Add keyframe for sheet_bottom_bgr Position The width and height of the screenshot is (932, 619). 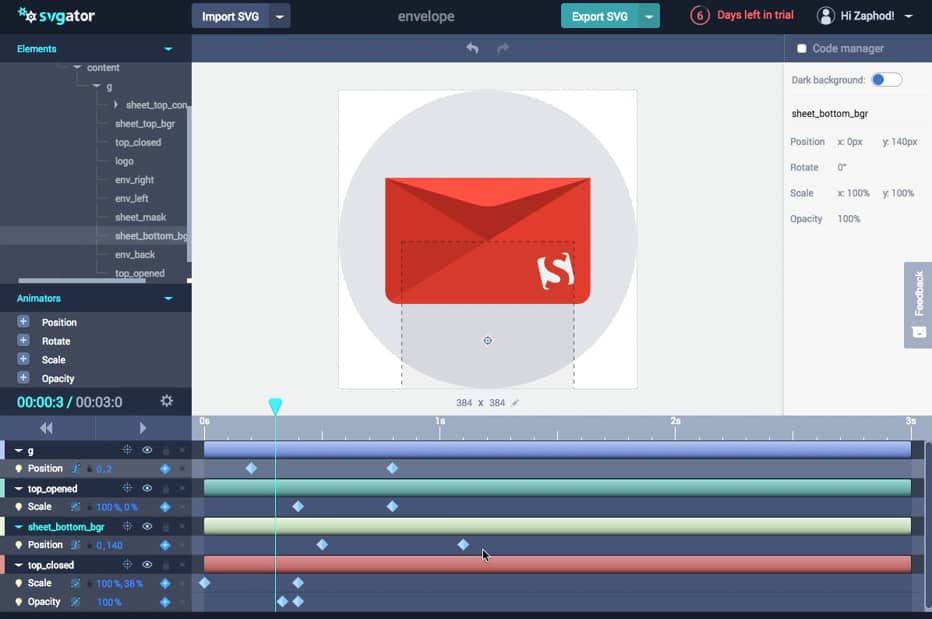click(165, 545)
